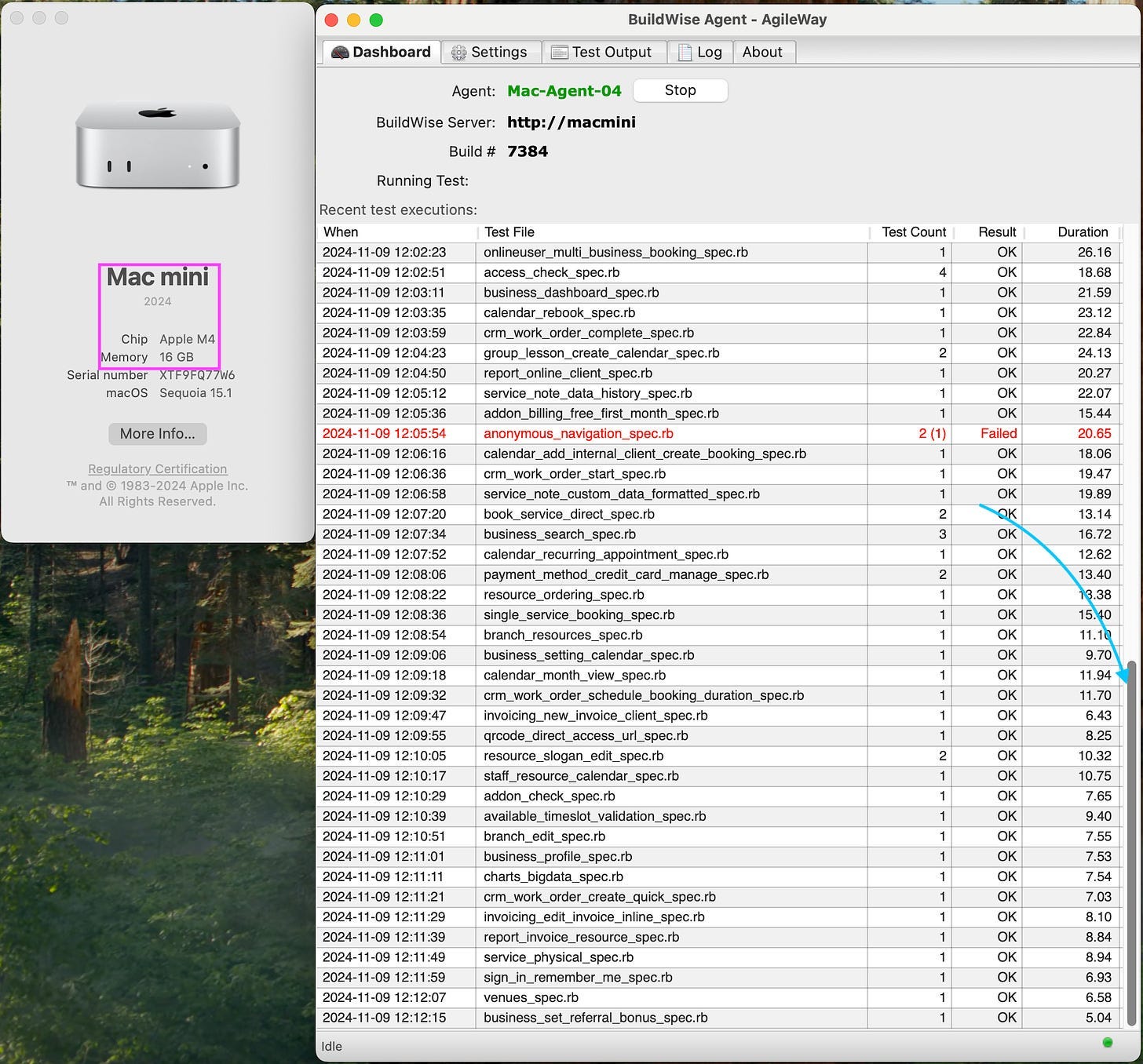Click More Info... in About This Mac

coord(158,434)
